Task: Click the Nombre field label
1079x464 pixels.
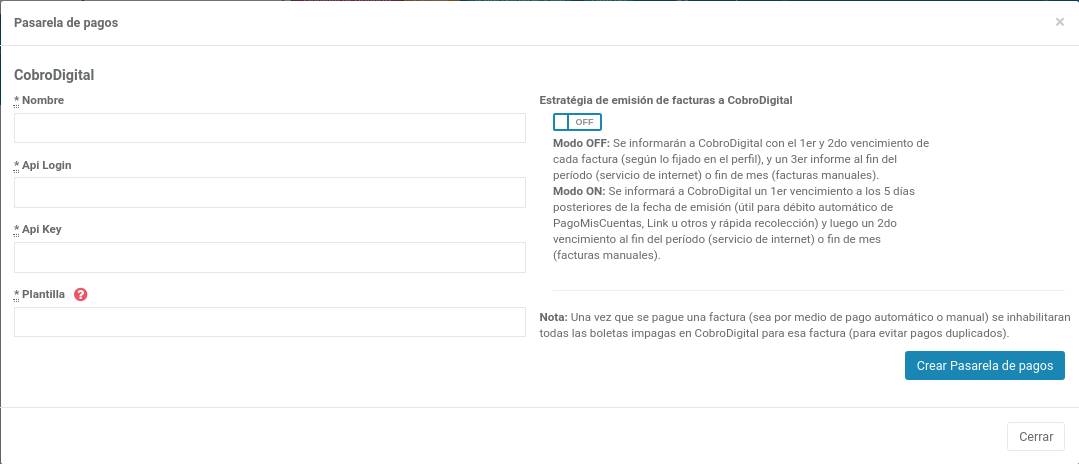Action: point(39,101)
